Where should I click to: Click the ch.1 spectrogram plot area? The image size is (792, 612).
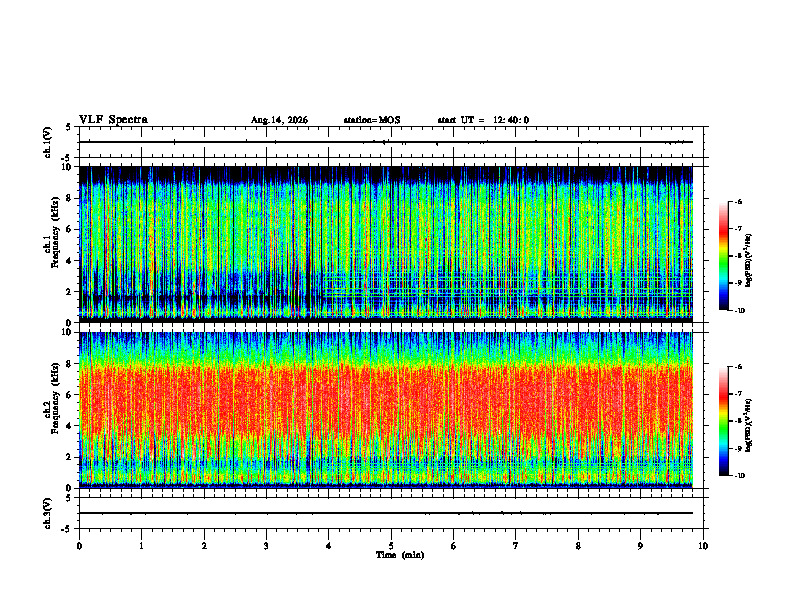(386, 244)
